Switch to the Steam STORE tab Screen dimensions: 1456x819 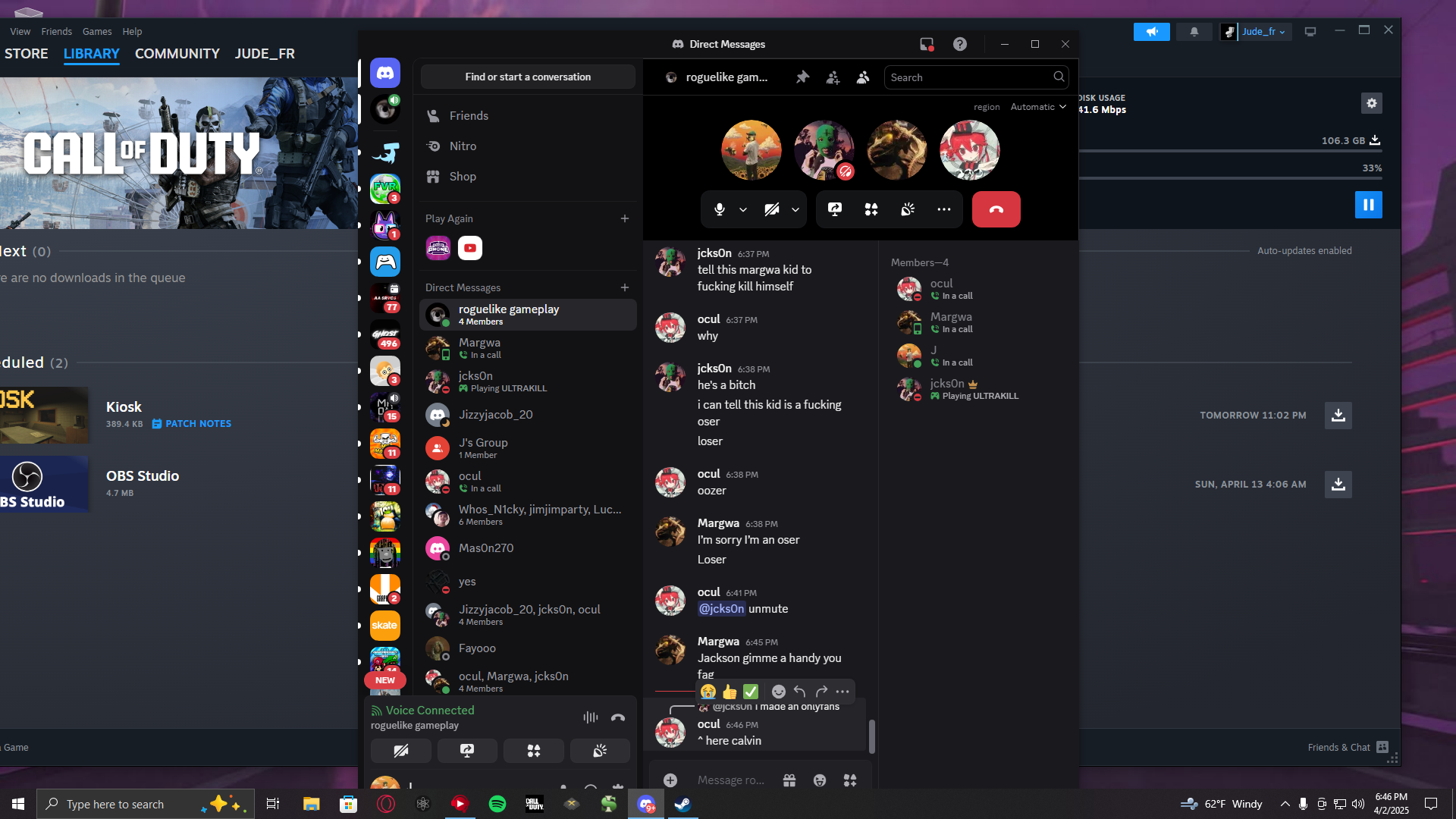tap(26, 54)
